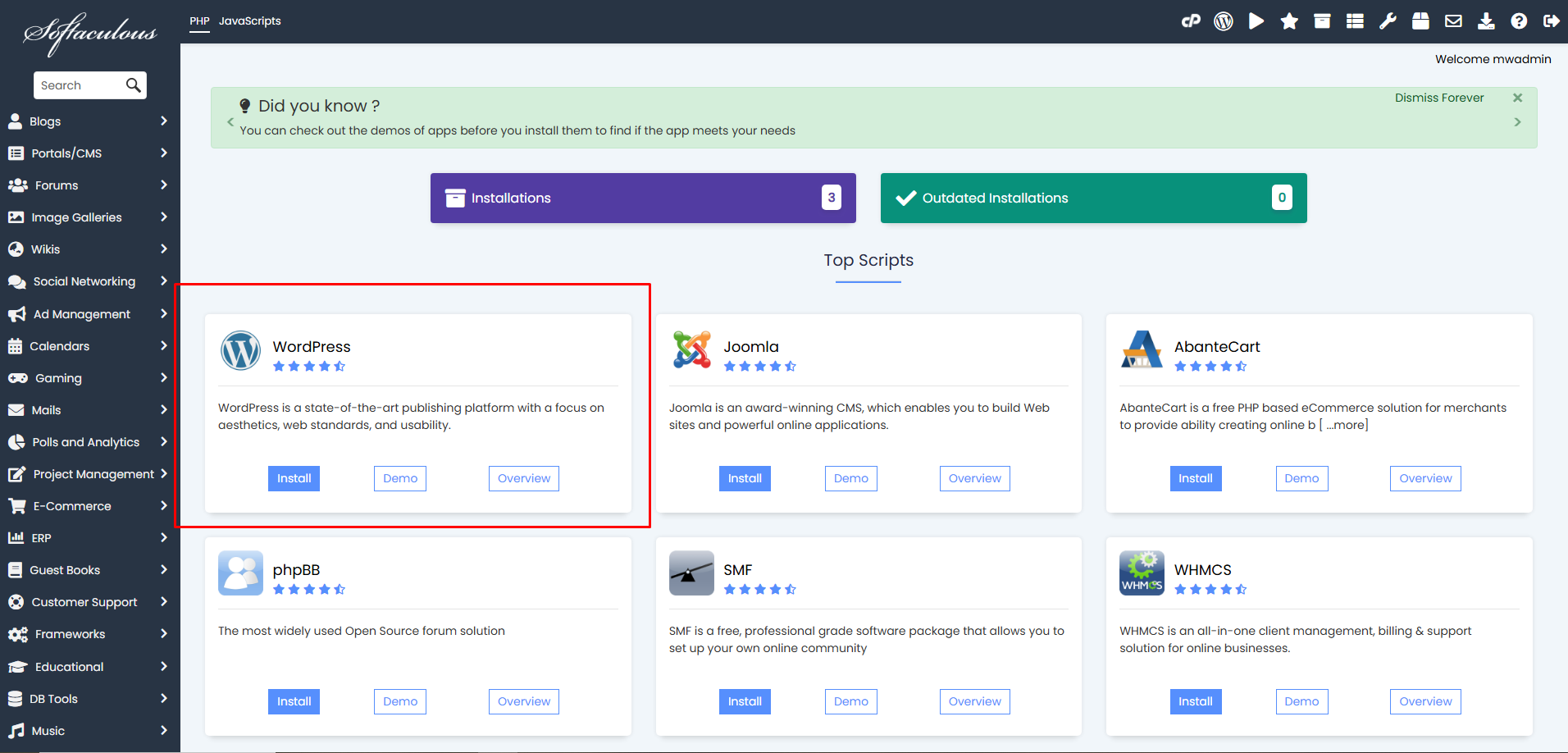Image resolution: width=1568 pixels, height=753 pixels.
Task: Expand the Blogs category
Action: coord(164,121)
